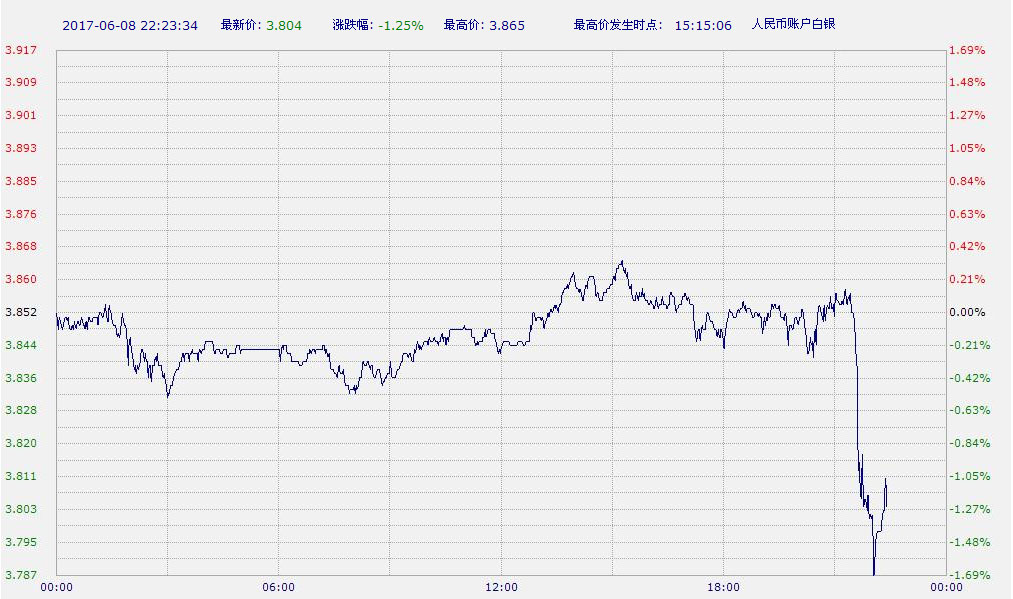Click the chart title 人民币账户白银
1013x599 pixels.
(793, 25)
